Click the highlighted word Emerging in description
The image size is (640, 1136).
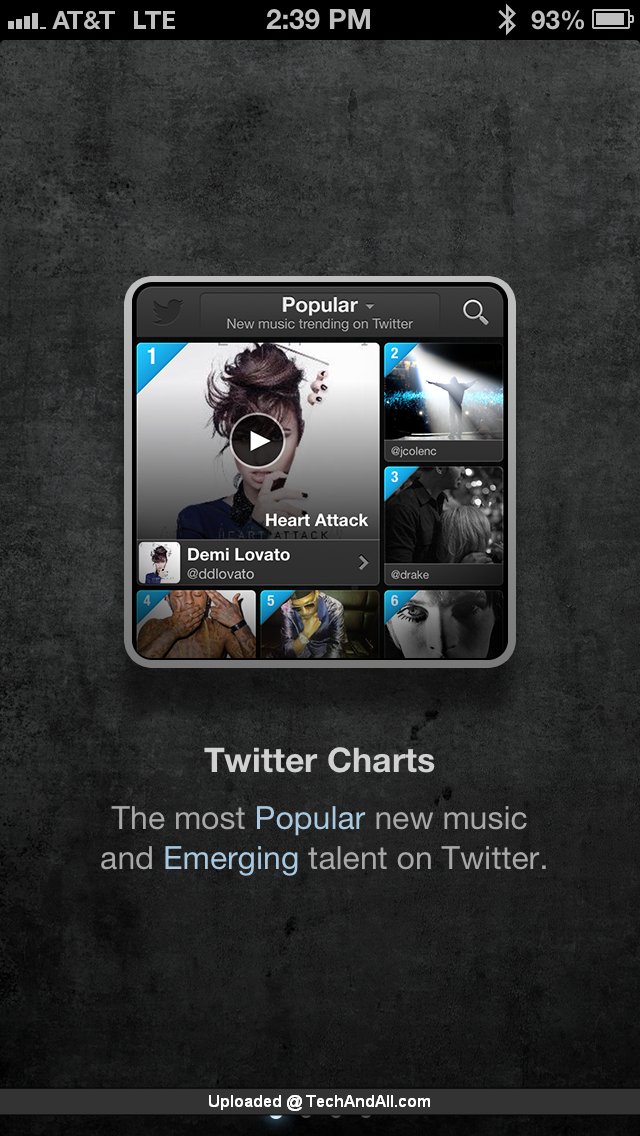[x=231, y=859]
